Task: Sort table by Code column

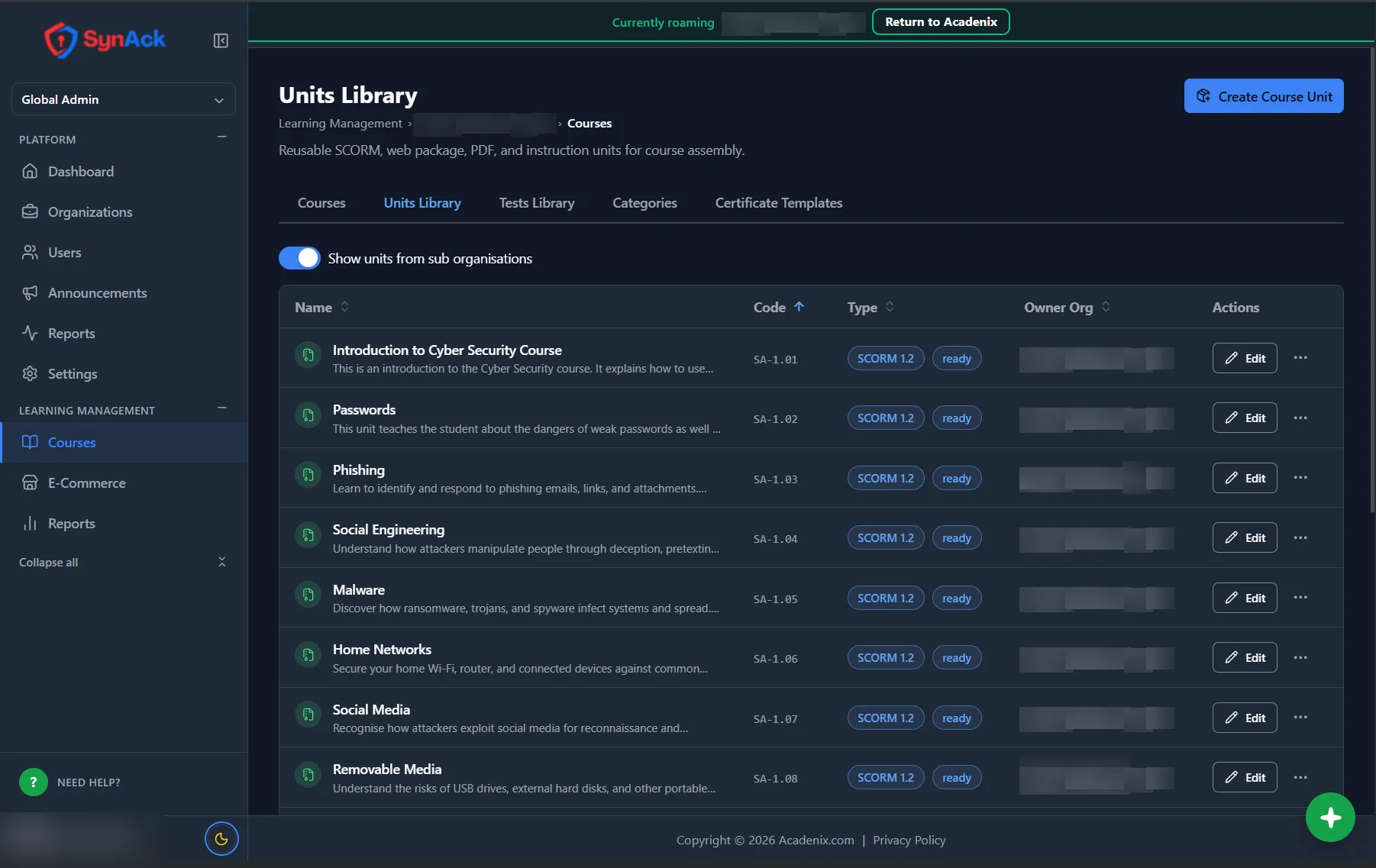Action: (x=779, y=307)
